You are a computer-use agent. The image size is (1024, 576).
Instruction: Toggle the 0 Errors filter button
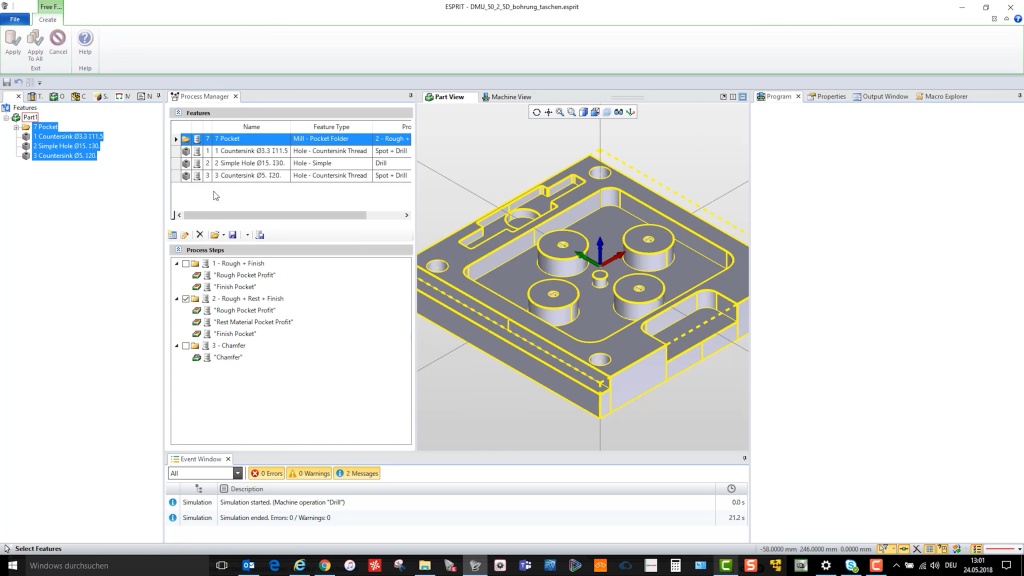(x=267, y=473)
